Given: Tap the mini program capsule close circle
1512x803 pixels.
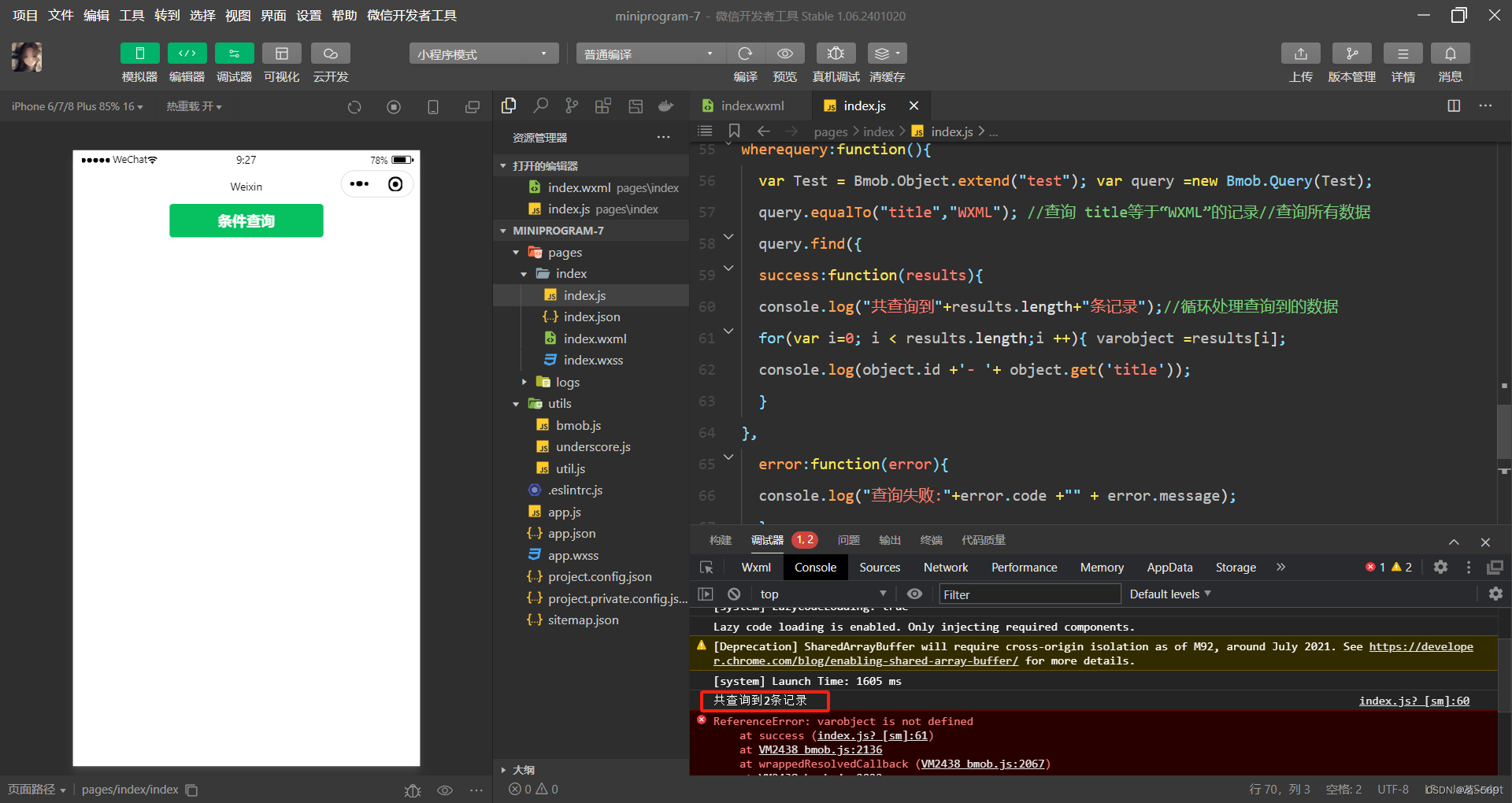Looking at the screenshot, I should pos(395,184).
